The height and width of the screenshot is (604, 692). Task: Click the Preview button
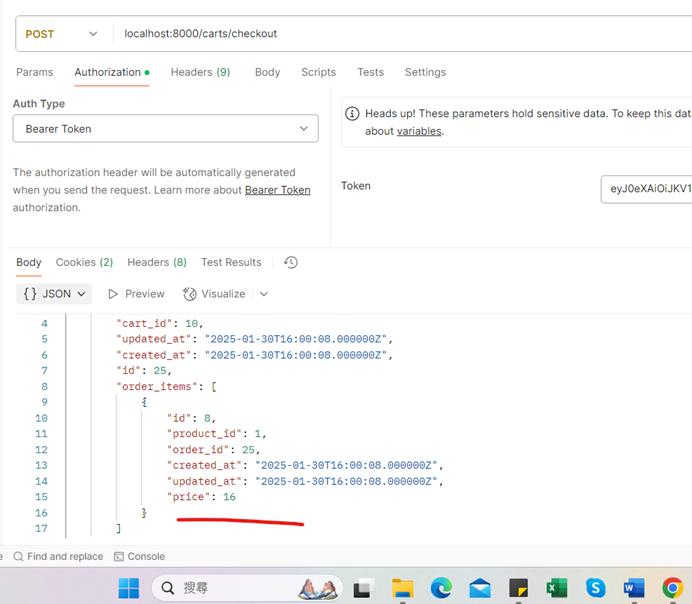(136, 294)
